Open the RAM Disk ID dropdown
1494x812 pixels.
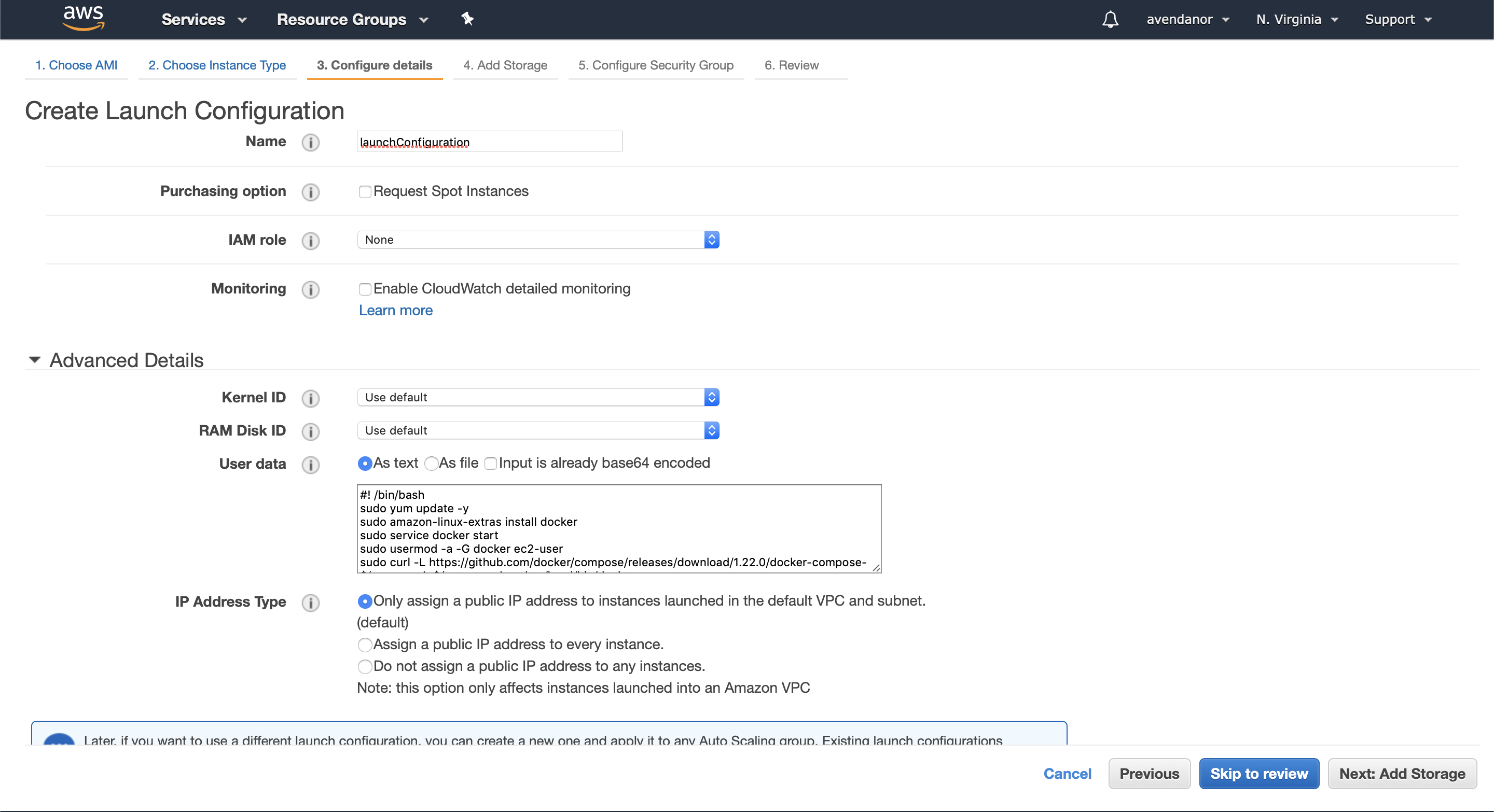click(537, 431)
